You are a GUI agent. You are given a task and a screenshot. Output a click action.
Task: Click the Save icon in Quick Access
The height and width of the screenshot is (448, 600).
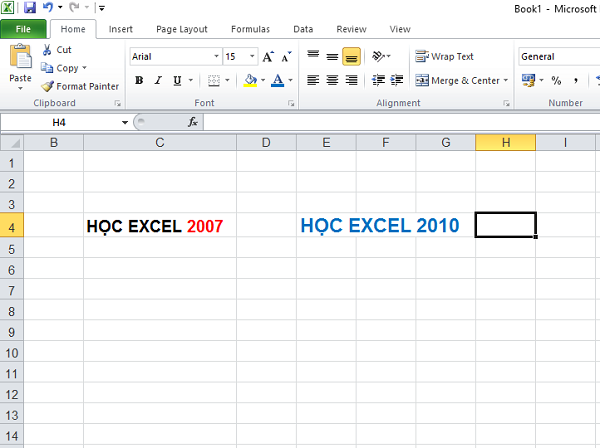click(30, 7)
